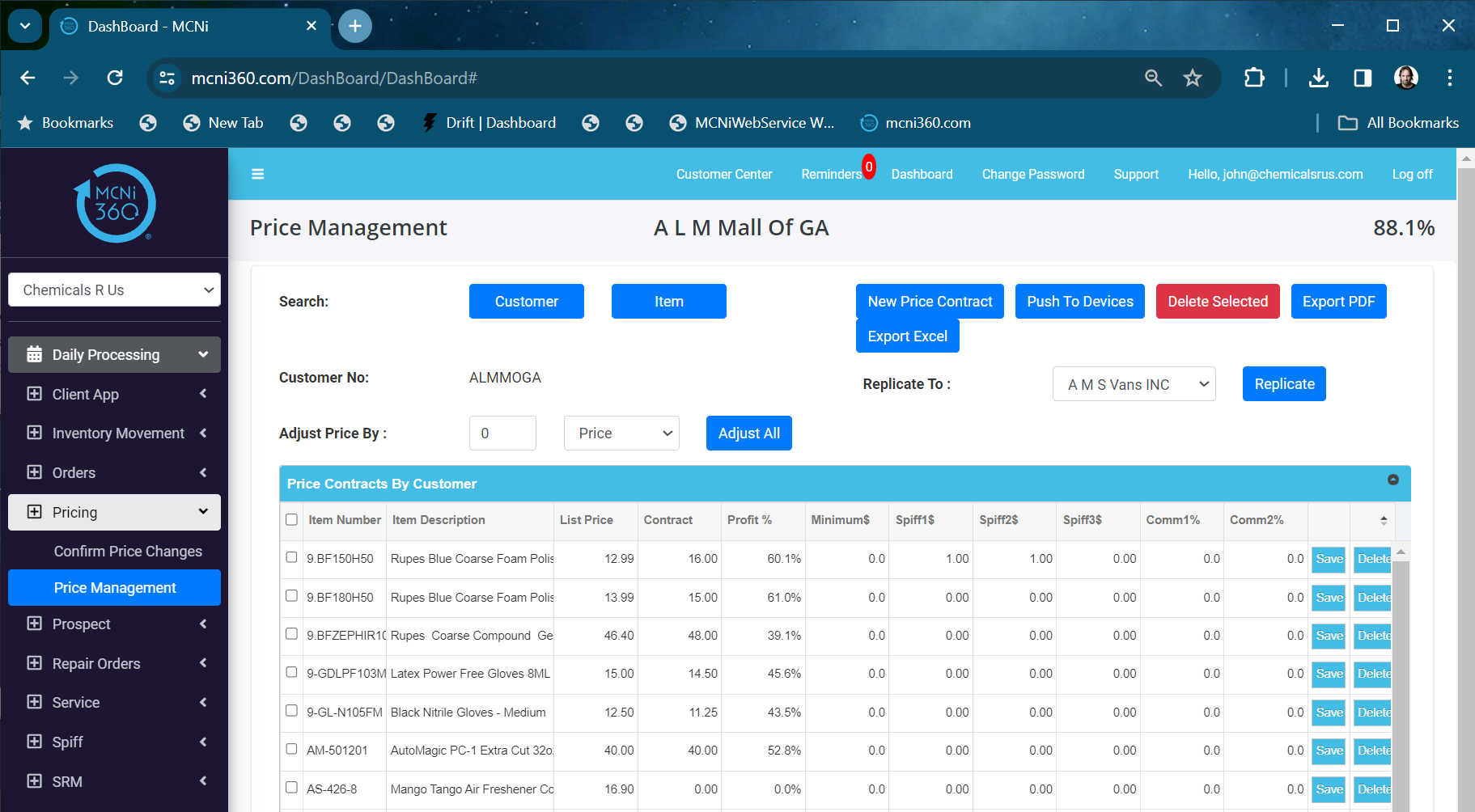Screen dimensions: 1475x812
Task: Click the extensions puzzle icon
Action: (x=1255, y=78)
